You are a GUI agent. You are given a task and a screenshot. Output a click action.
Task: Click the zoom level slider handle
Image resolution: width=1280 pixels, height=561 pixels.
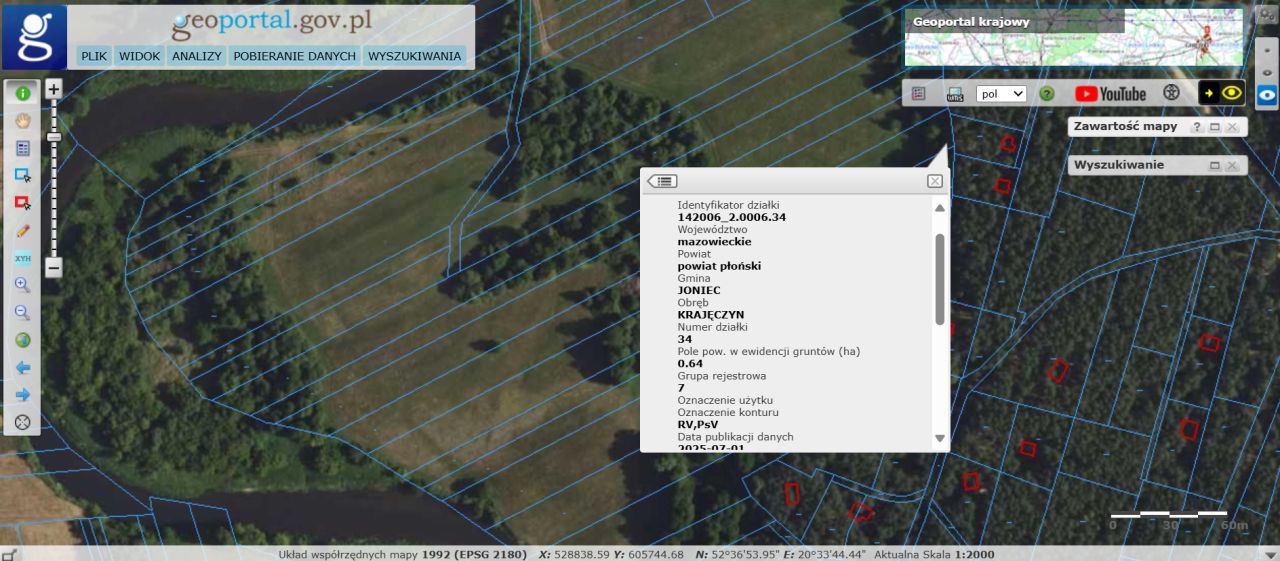pyautogui.click(x=54, y=136)
